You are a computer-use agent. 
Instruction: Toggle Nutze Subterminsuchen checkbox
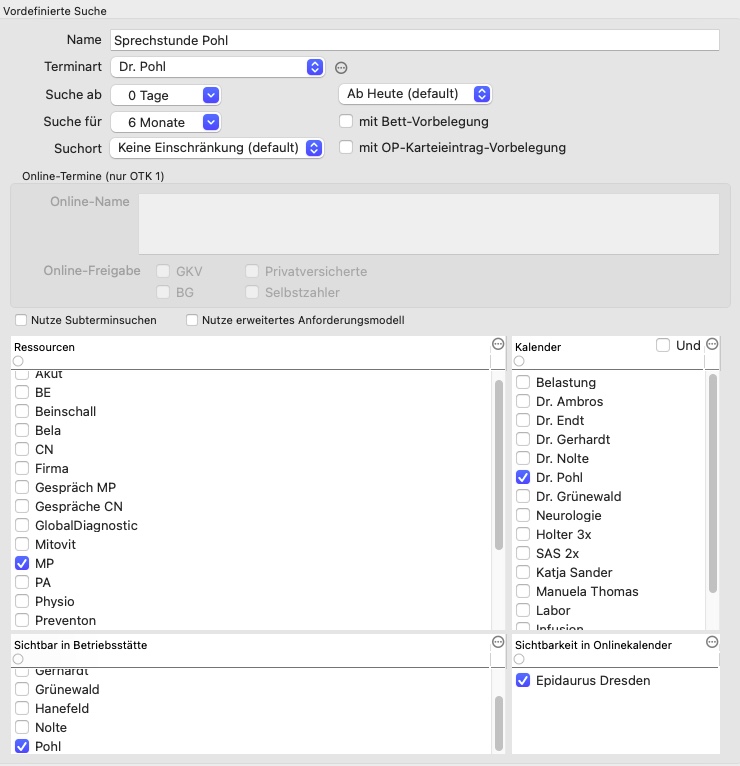coord(21,320)
